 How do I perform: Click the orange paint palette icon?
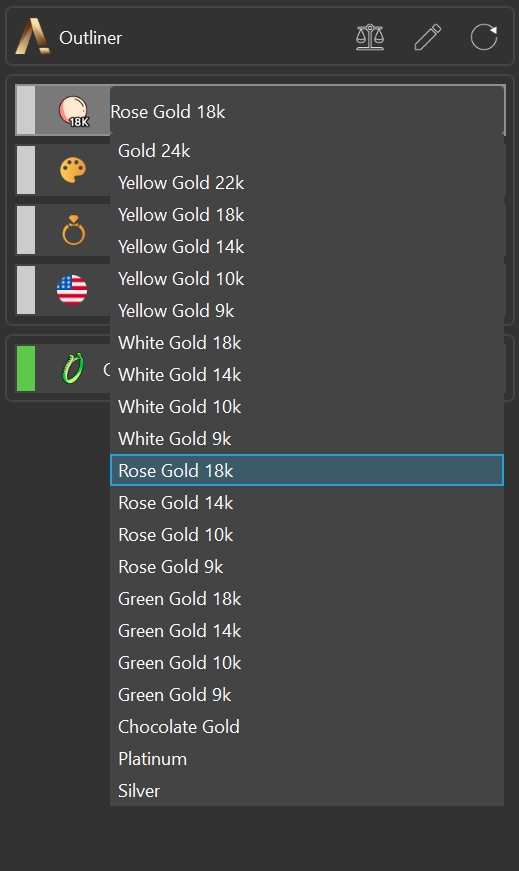click(73, 170)
